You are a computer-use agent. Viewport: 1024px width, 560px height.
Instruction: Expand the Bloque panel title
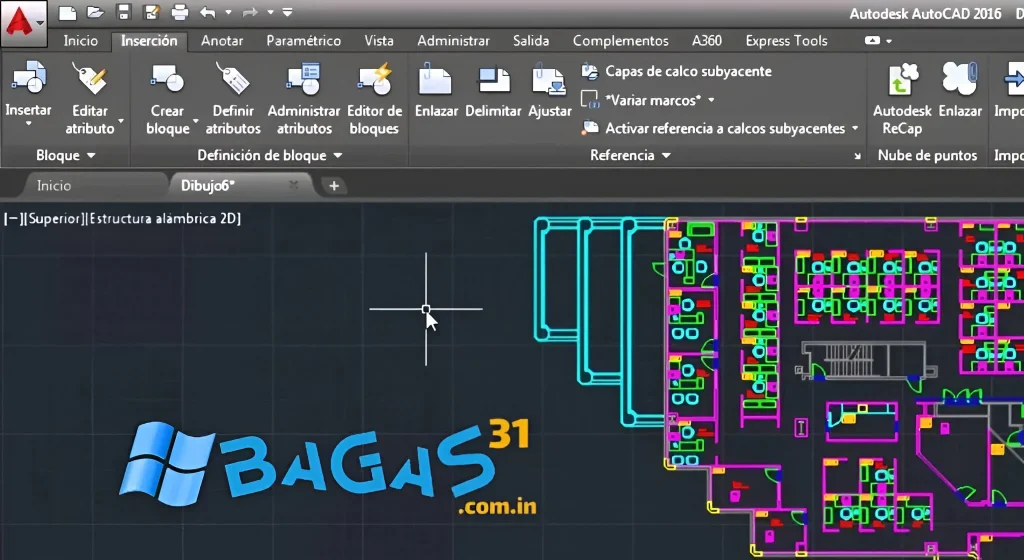65,155
